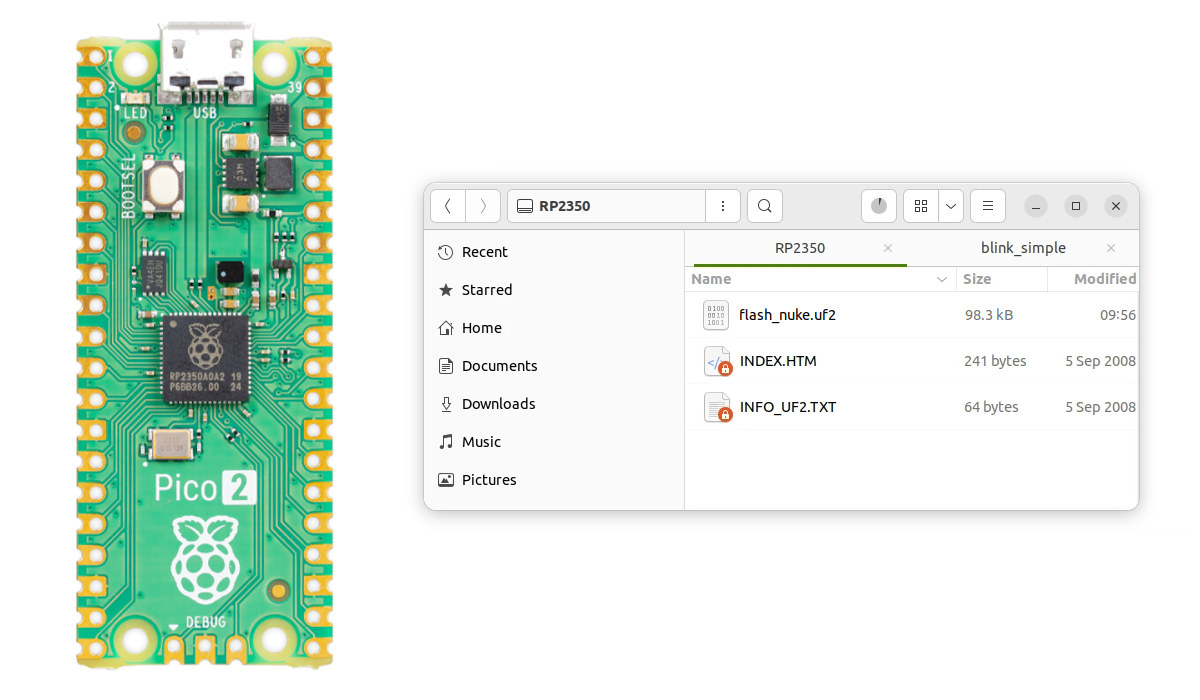Go forward with the right arrow button
This screenshot has height=700, width=1200.
click(x=483, y=206)
